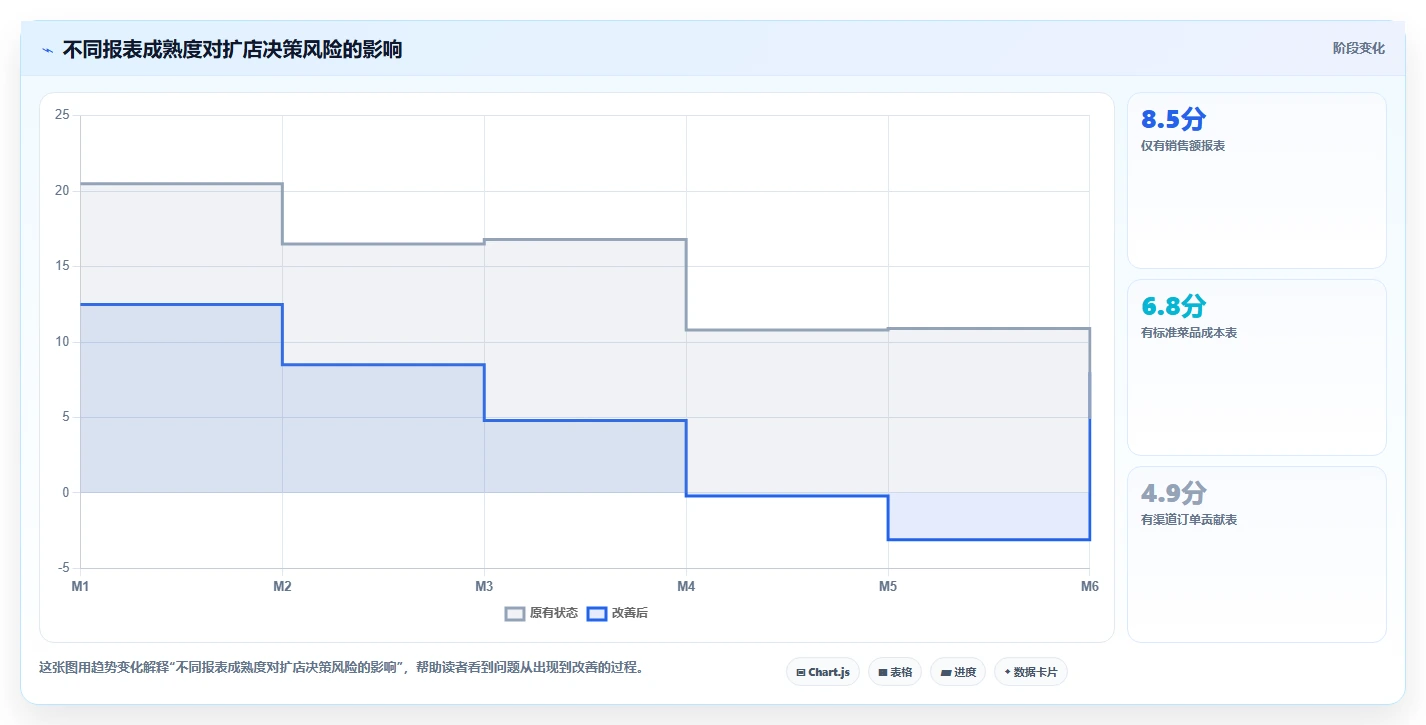Click the y-axis value 15

(62, 266)
